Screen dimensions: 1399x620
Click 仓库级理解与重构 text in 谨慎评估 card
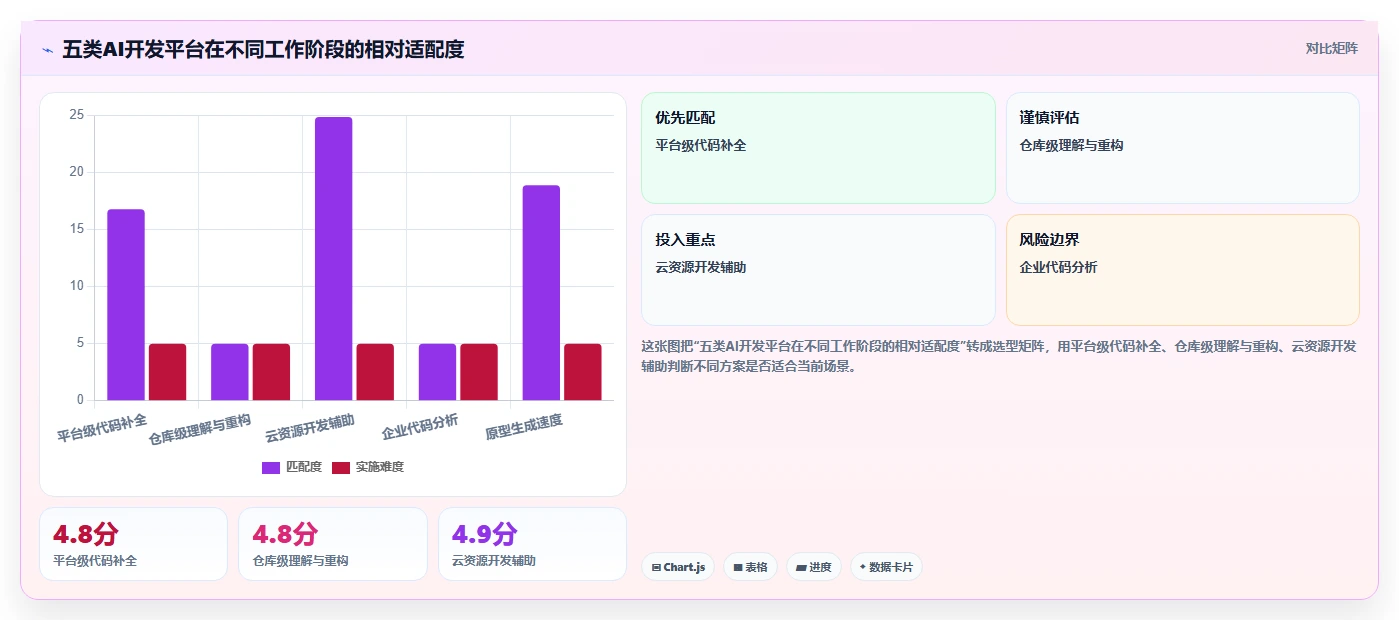tap(1072, 145)
